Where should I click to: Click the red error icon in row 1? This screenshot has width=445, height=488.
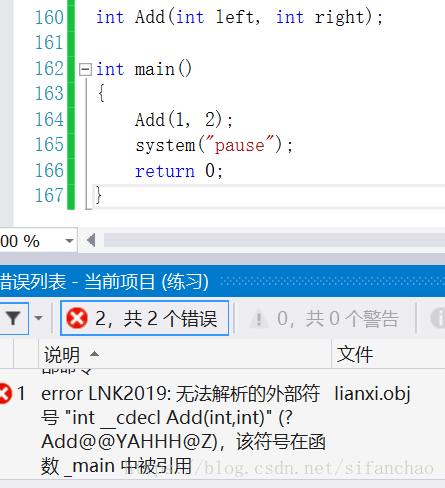click(x=5, y=394)
